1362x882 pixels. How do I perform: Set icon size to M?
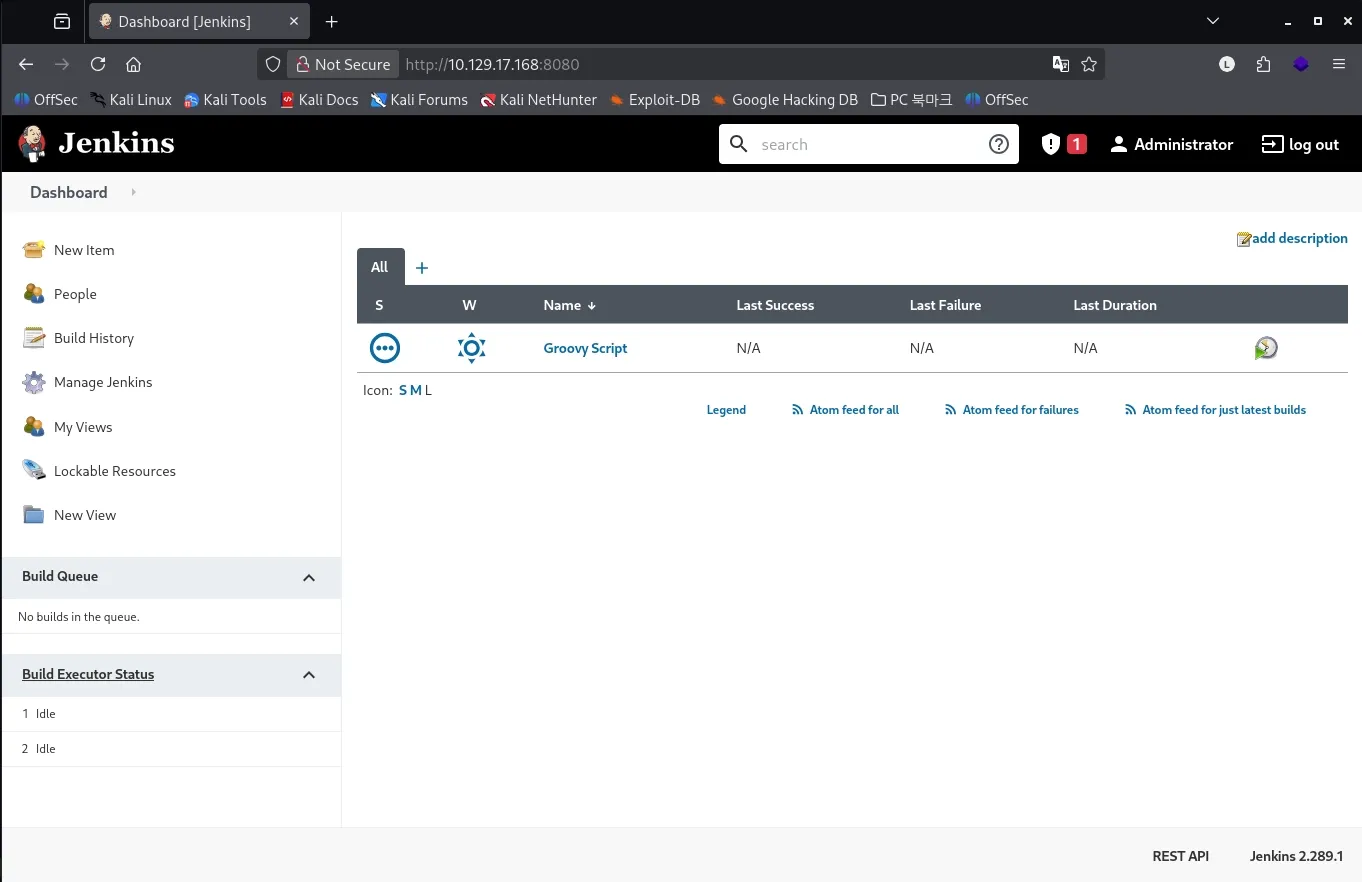[416, 390]
